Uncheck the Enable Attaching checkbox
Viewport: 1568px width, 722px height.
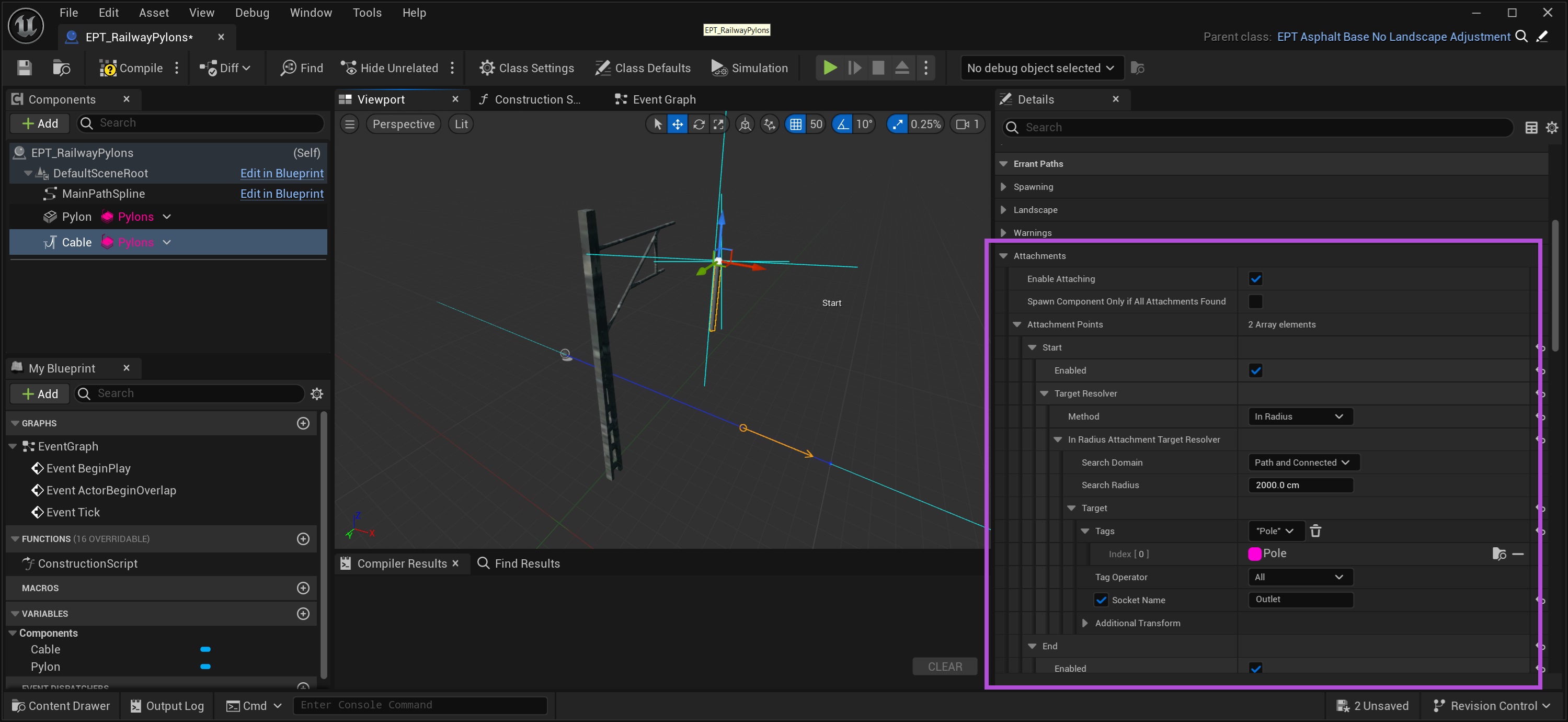pyautogui.click(x=1255, y=278)
